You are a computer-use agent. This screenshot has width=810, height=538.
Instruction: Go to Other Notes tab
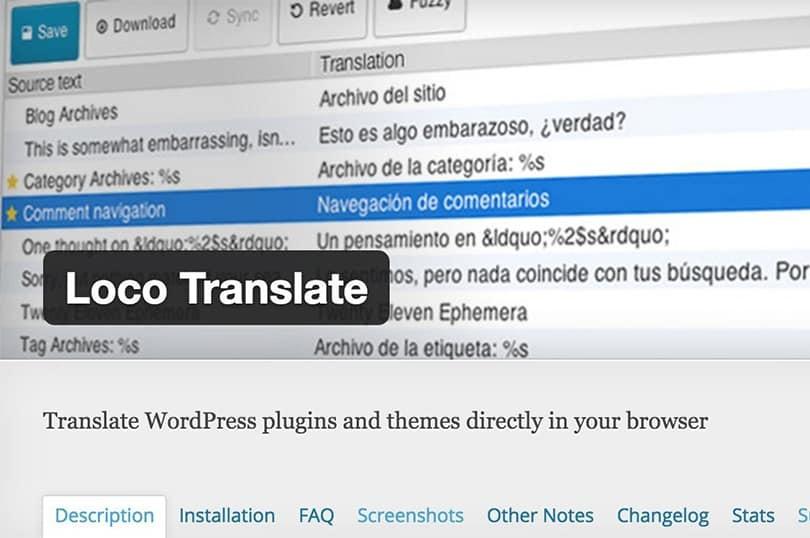(x=540, y=516)
